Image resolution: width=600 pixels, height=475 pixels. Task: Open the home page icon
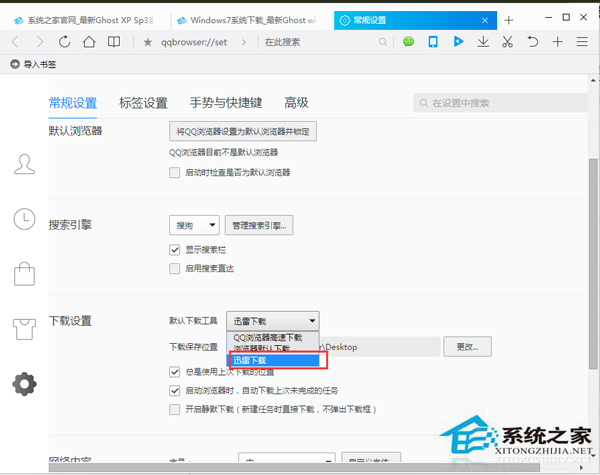pos(89,42)
